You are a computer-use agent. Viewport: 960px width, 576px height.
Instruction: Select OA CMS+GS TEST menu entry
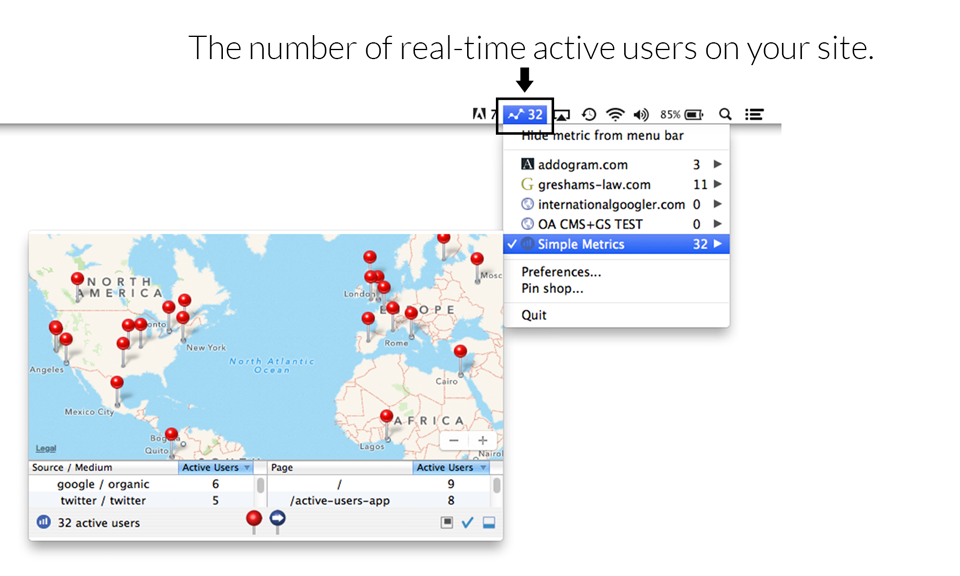[616, 224]
